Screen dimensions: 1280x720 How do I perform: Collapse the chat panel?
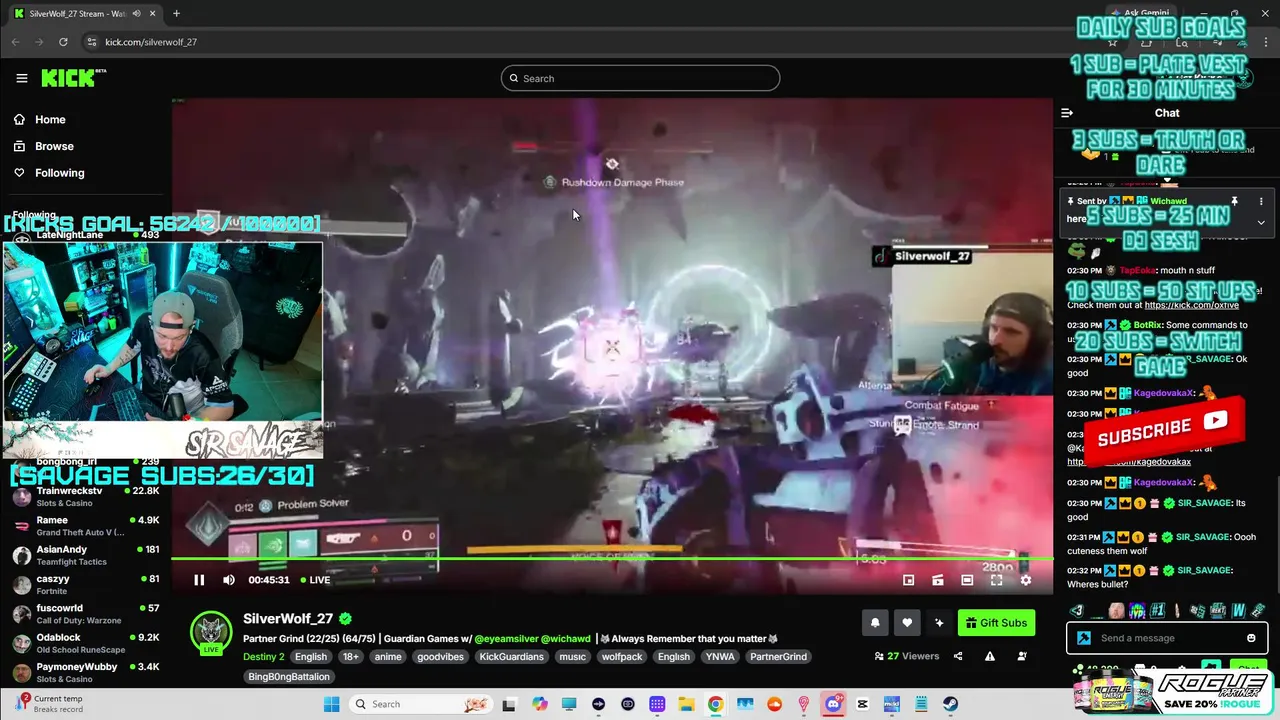[x=1067, y=113]
